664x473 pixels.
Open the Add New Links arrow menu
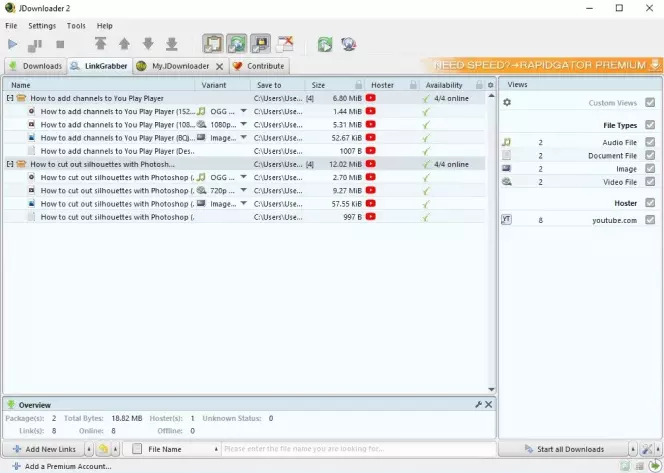(89, 449)
